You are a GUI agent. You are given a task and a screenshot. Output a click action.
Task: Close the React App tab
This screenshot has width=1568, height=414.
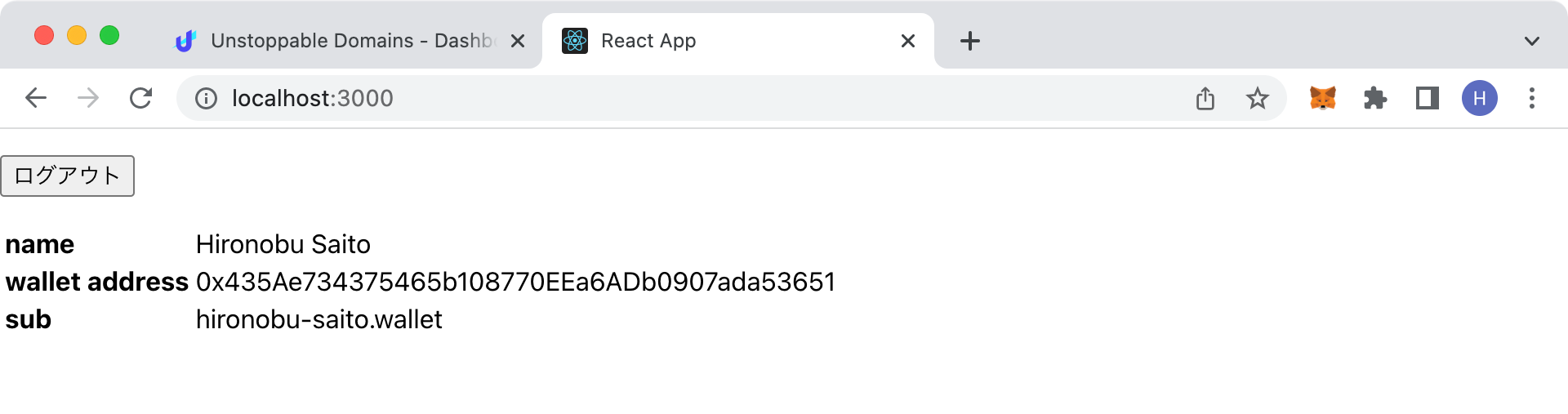[x=907, y=41]
